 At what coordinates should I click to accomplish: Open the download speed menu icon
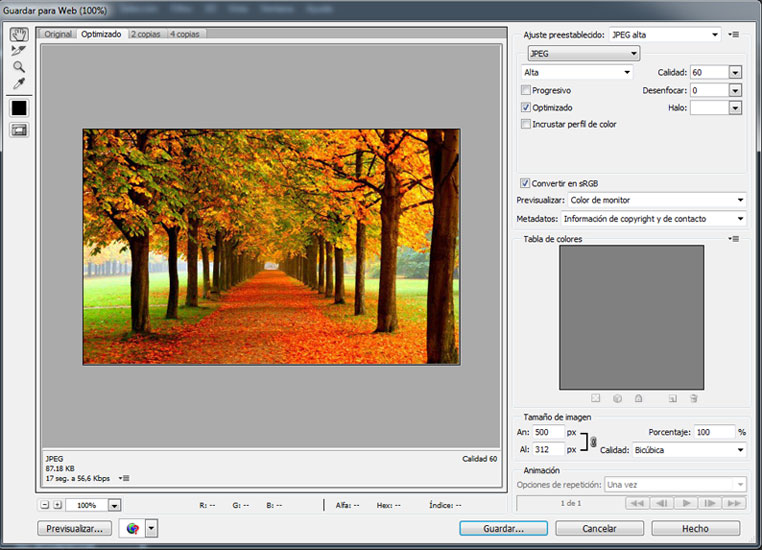[124, 478]
